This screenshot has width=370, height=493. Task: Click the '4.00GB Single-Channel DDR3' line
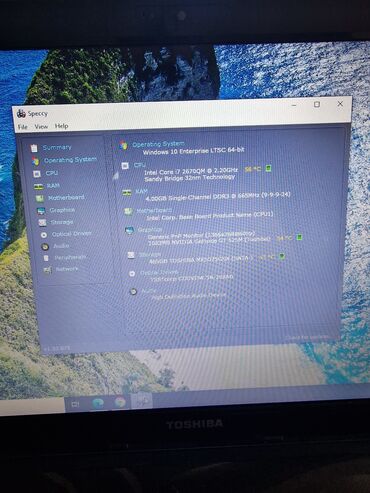[x=218, y=196]
